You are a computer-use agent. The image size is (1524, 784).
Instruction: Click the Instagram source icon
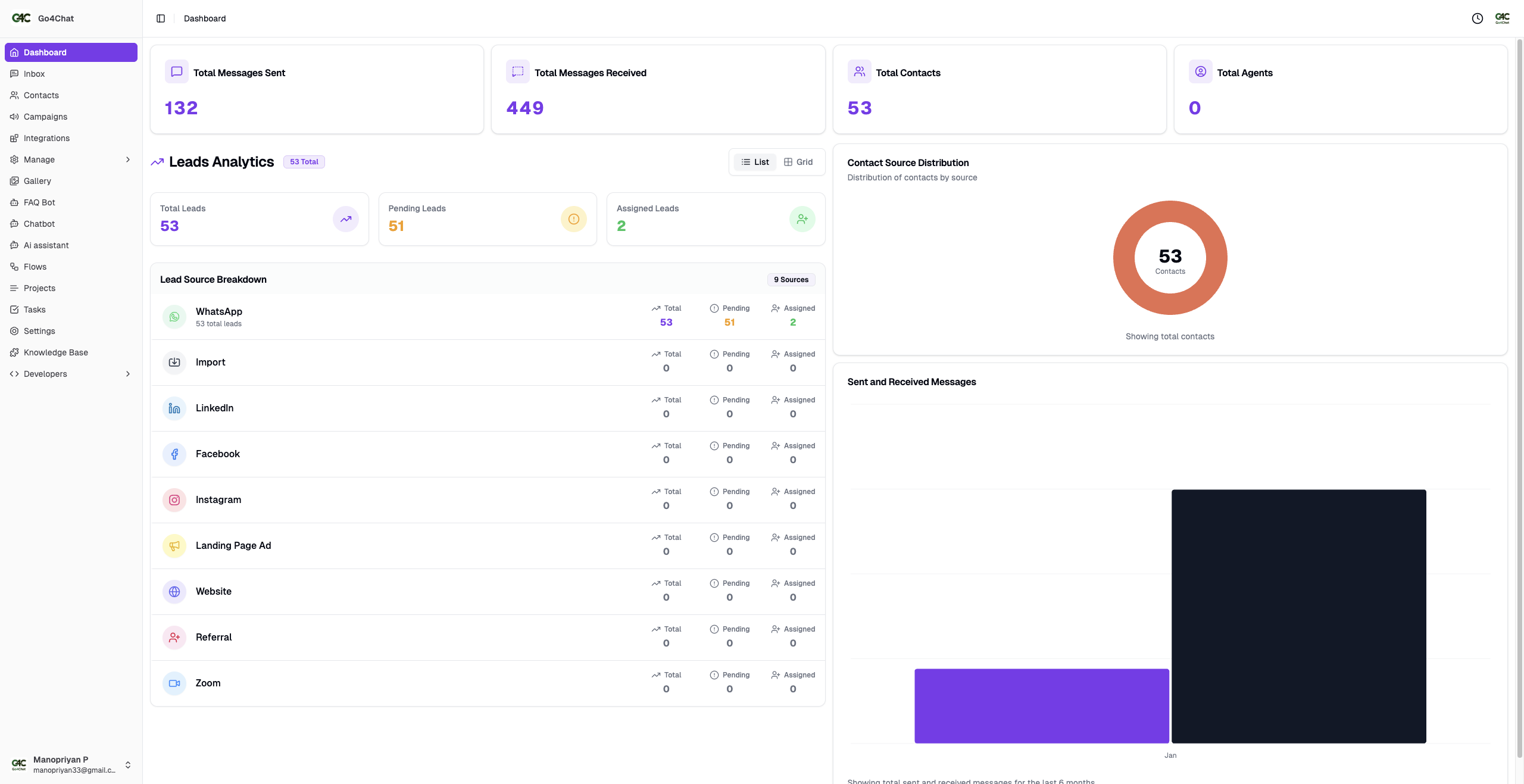pyautogui.click(x=174, y=500)
